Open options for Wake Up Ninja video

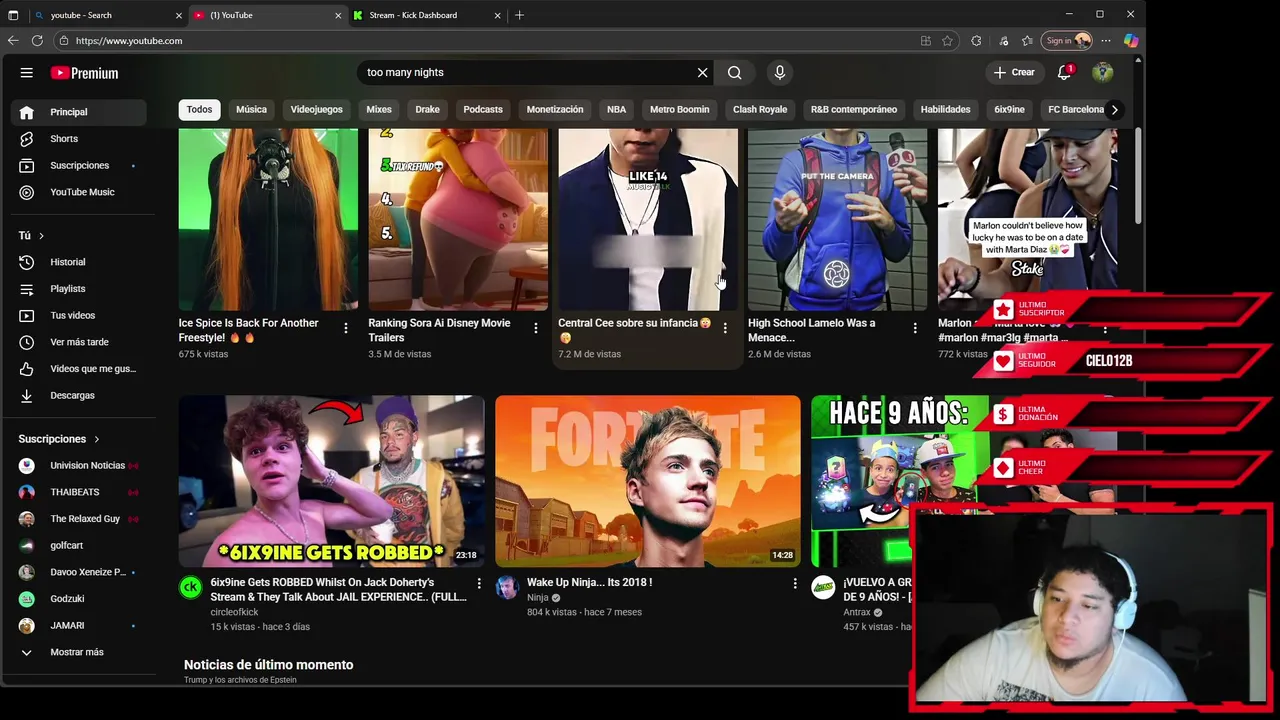click(x=795, y=583)
